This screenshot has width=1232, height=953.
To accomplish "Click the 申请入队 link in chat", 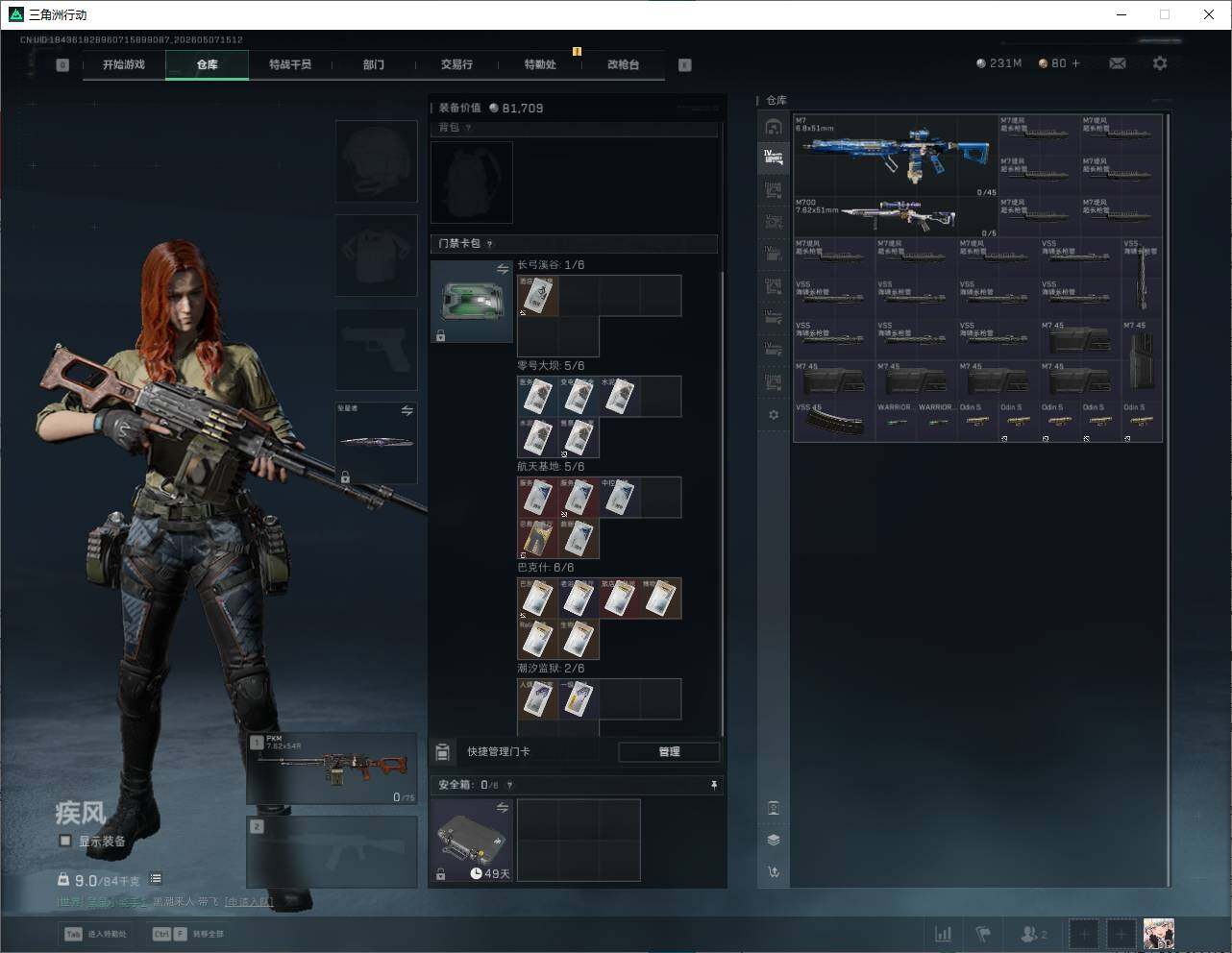I will (249, 902).
